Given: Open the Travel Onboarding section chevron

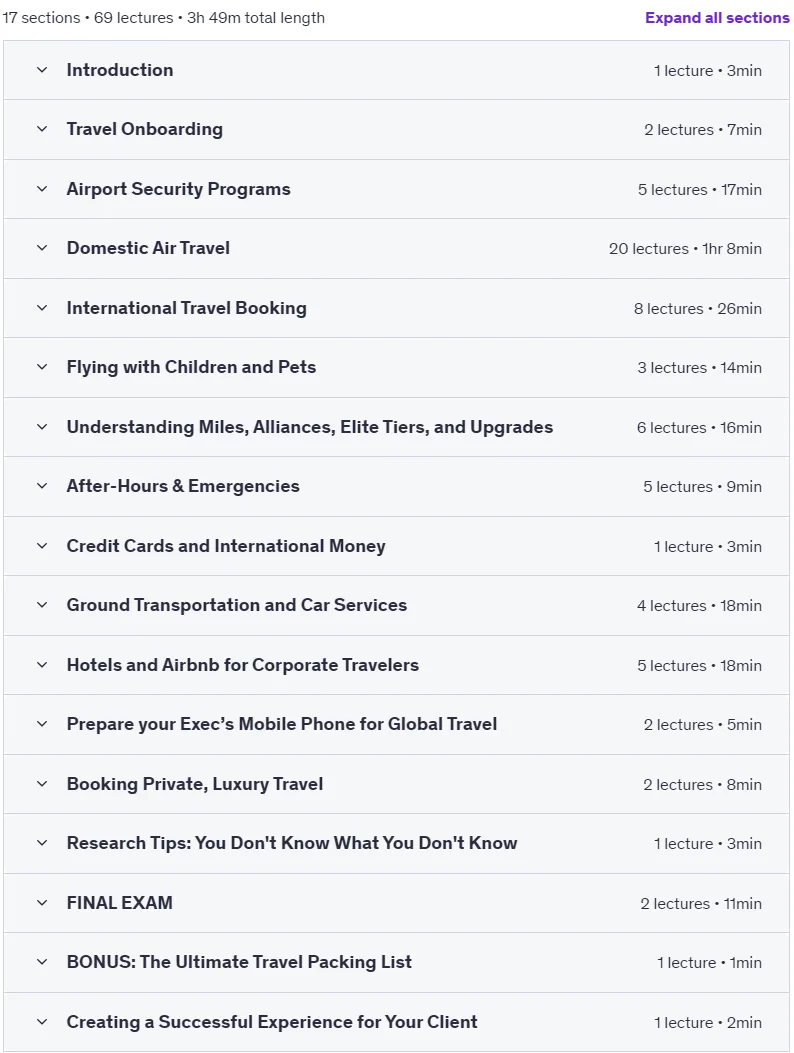Looking at the screenshot, I should click(x=42, y=129).
